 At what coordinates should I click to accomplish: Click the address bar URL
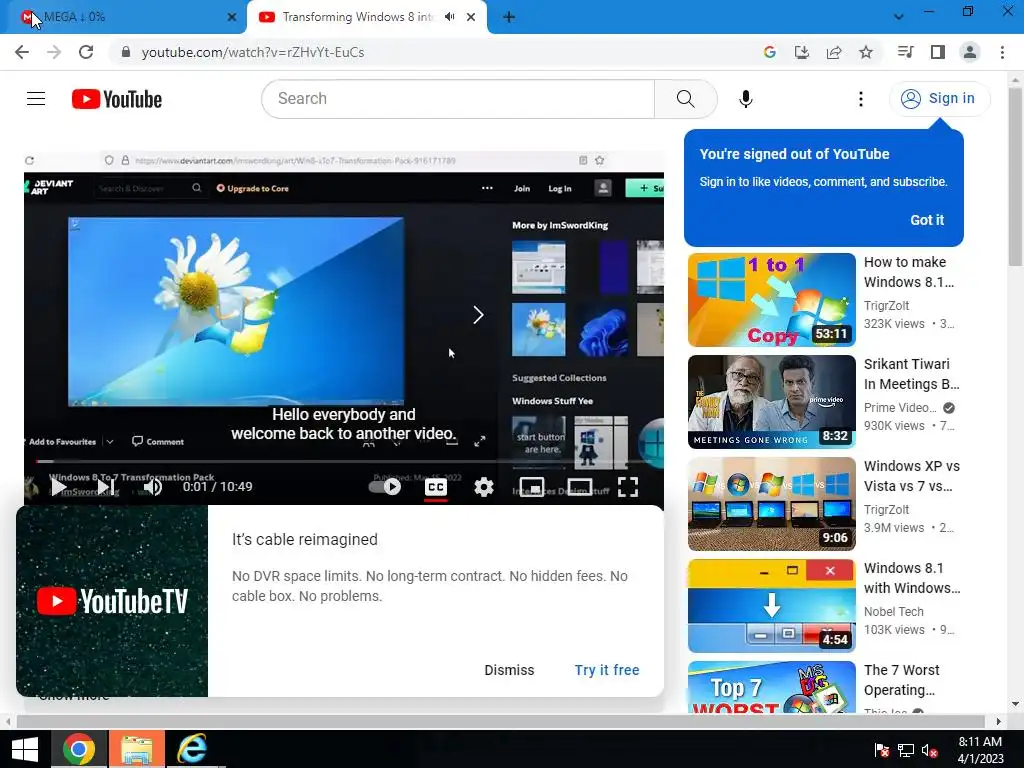[x=253, y=52]
